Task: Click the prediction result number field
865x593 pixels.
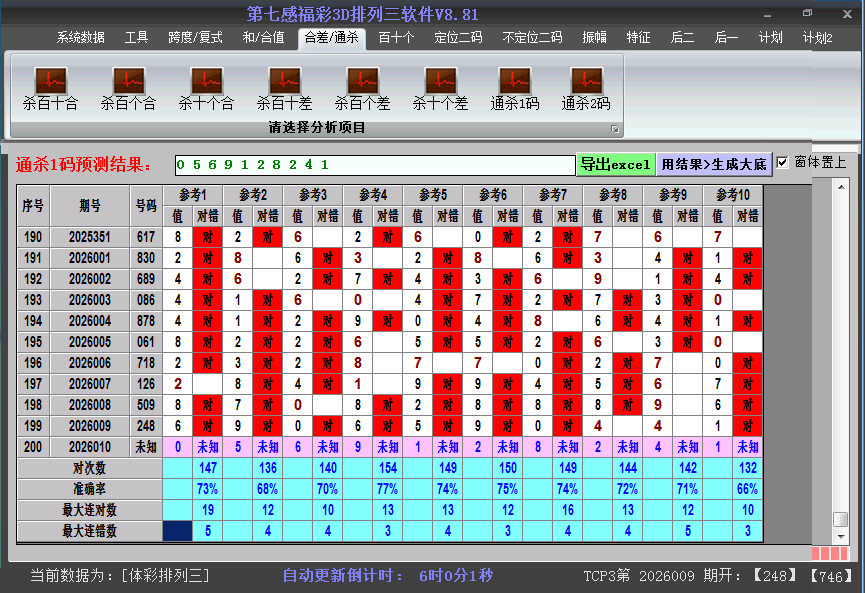Action: (373, 164)
